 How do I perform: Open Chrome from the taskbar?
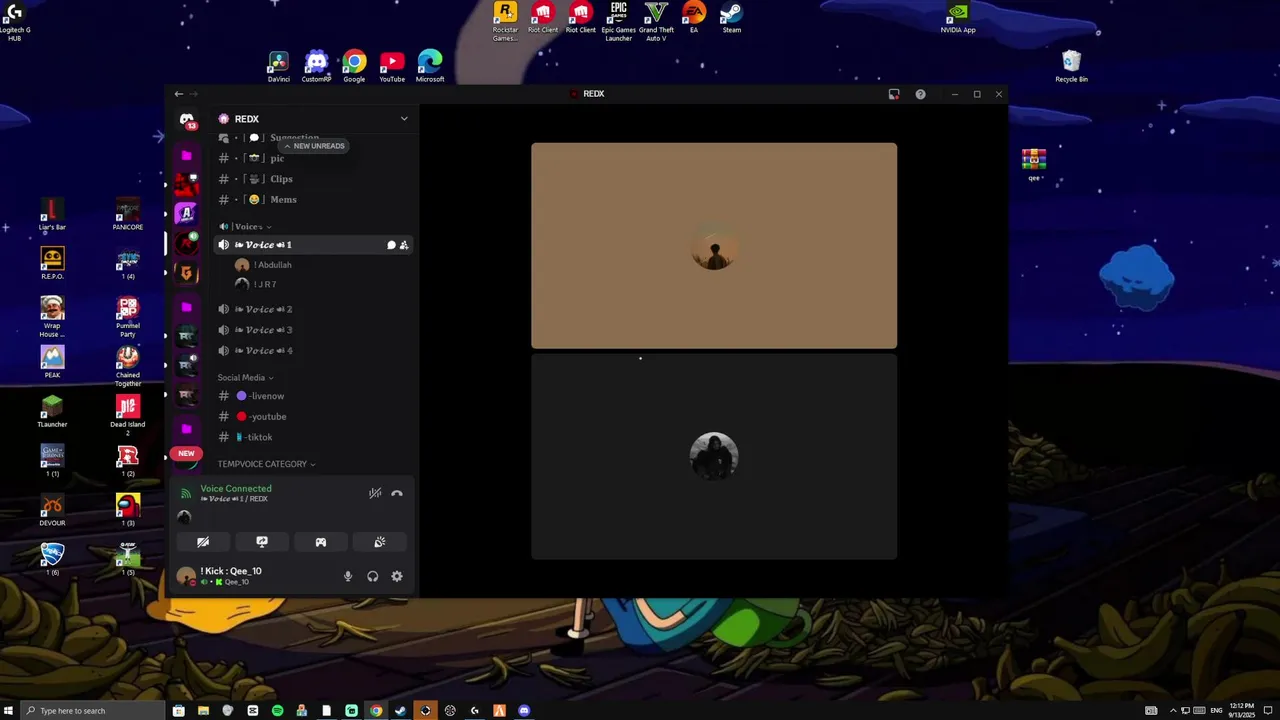tap(376, 711)
